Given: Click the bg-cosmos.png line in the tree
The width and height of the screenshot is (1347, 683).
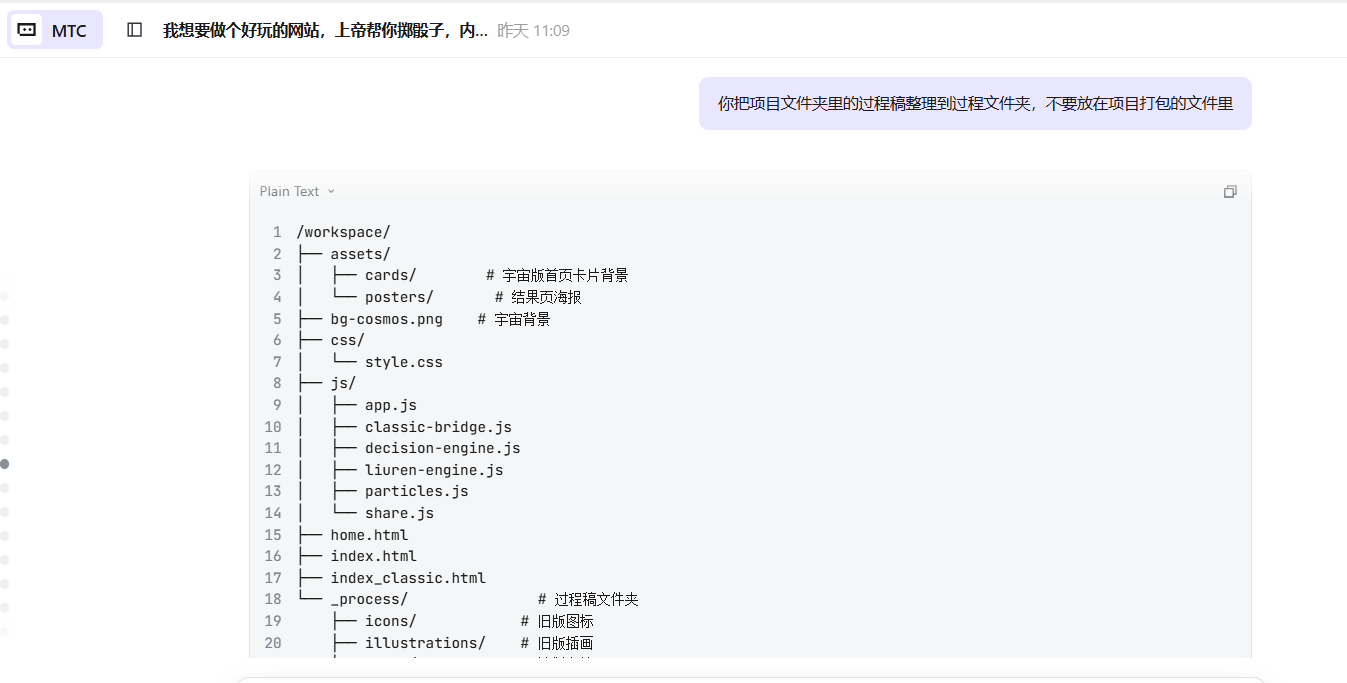Looking at the screenshot, I should click(386, 319).
